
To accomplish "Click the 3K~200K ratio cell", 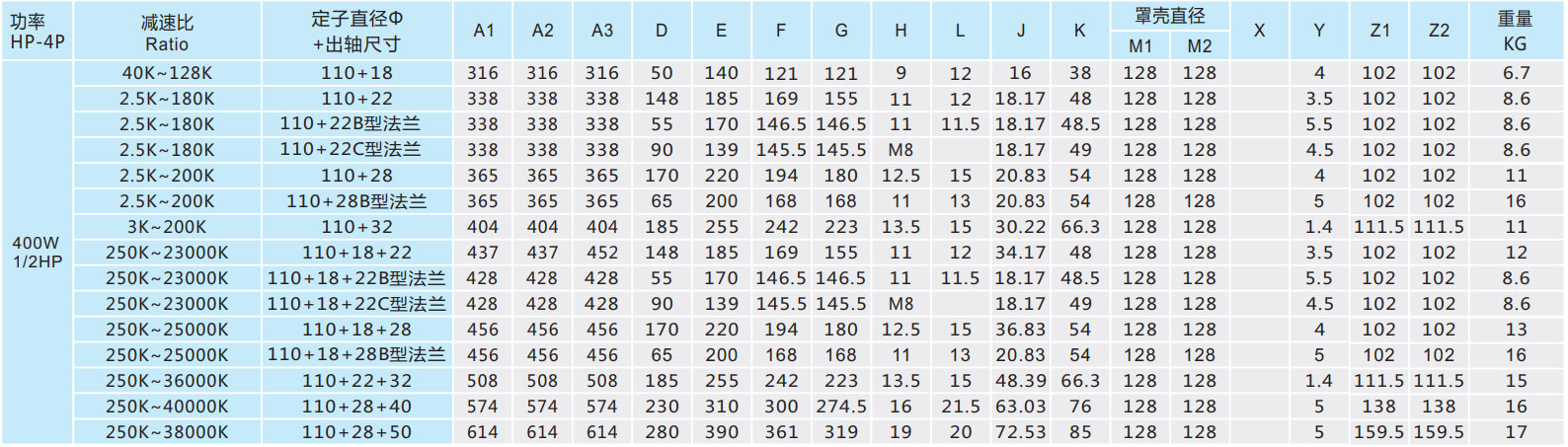I will click(167, 227).
